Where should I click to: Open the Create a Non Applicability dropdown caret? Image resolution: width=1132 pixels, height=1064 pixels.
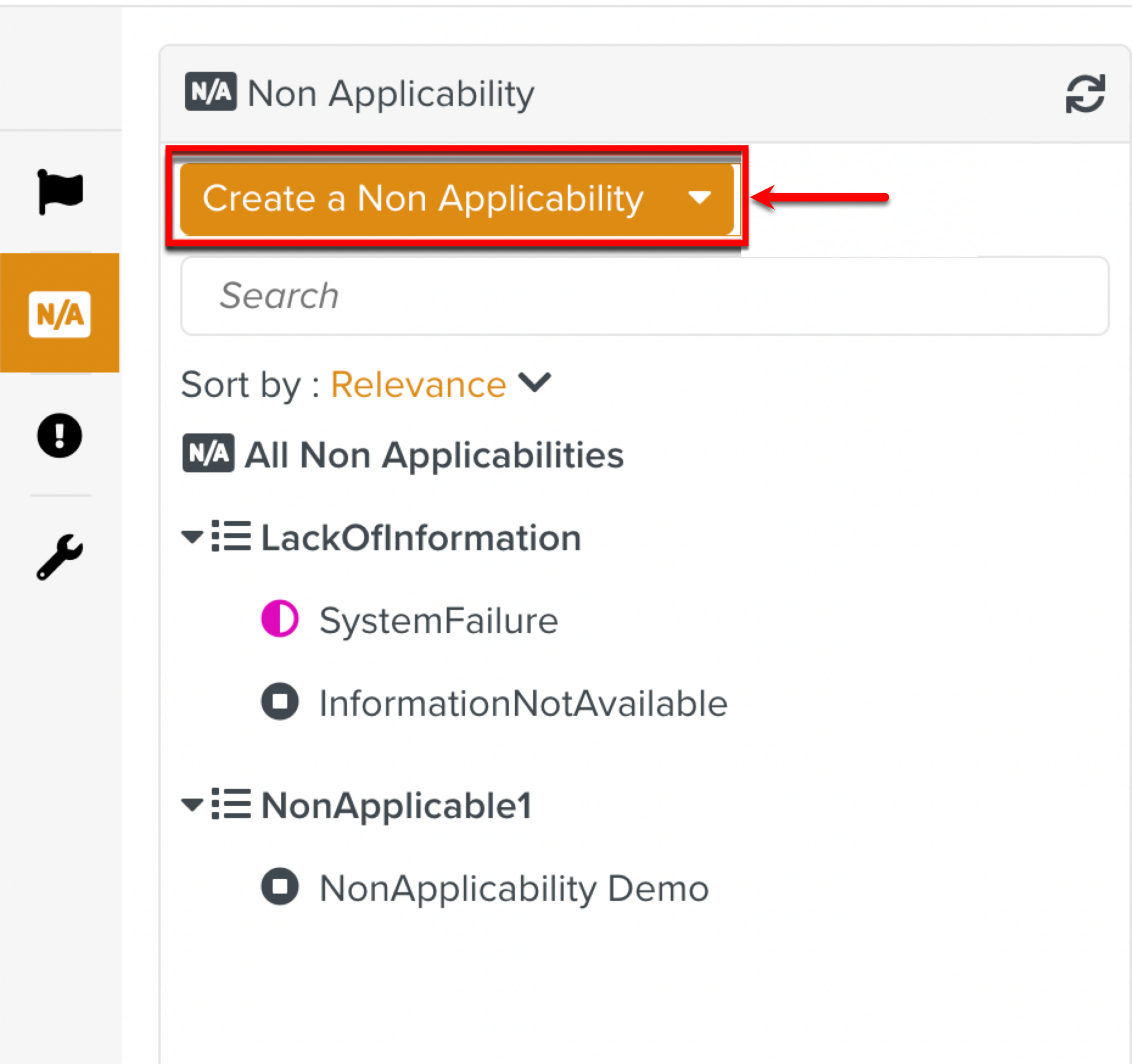(x=699, y=197)
